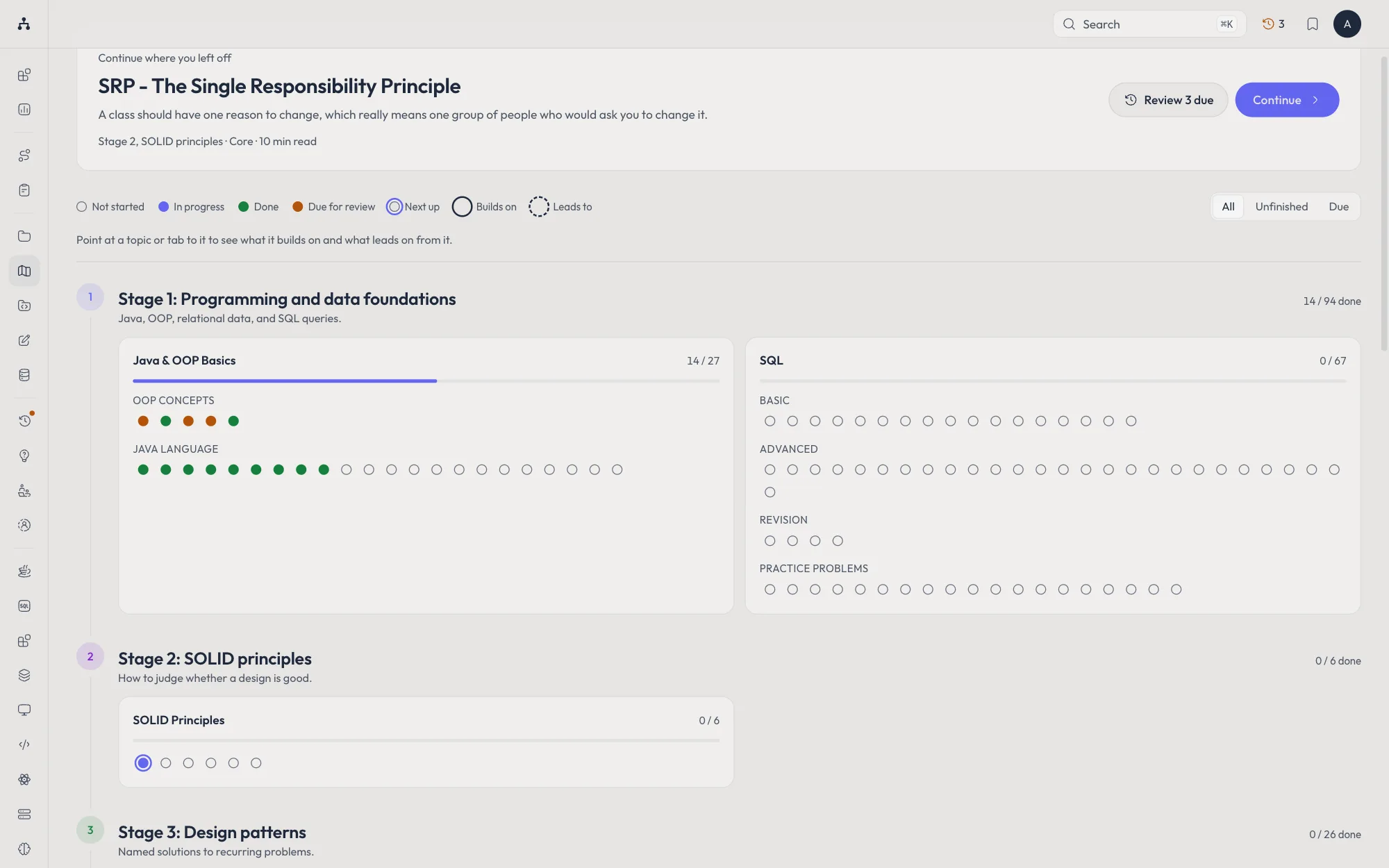Image resolution: width=1389 pixels, height=868 pixels.
Task: Open the in-progress topic in SOLID Principles
Action: pos(143,763)
